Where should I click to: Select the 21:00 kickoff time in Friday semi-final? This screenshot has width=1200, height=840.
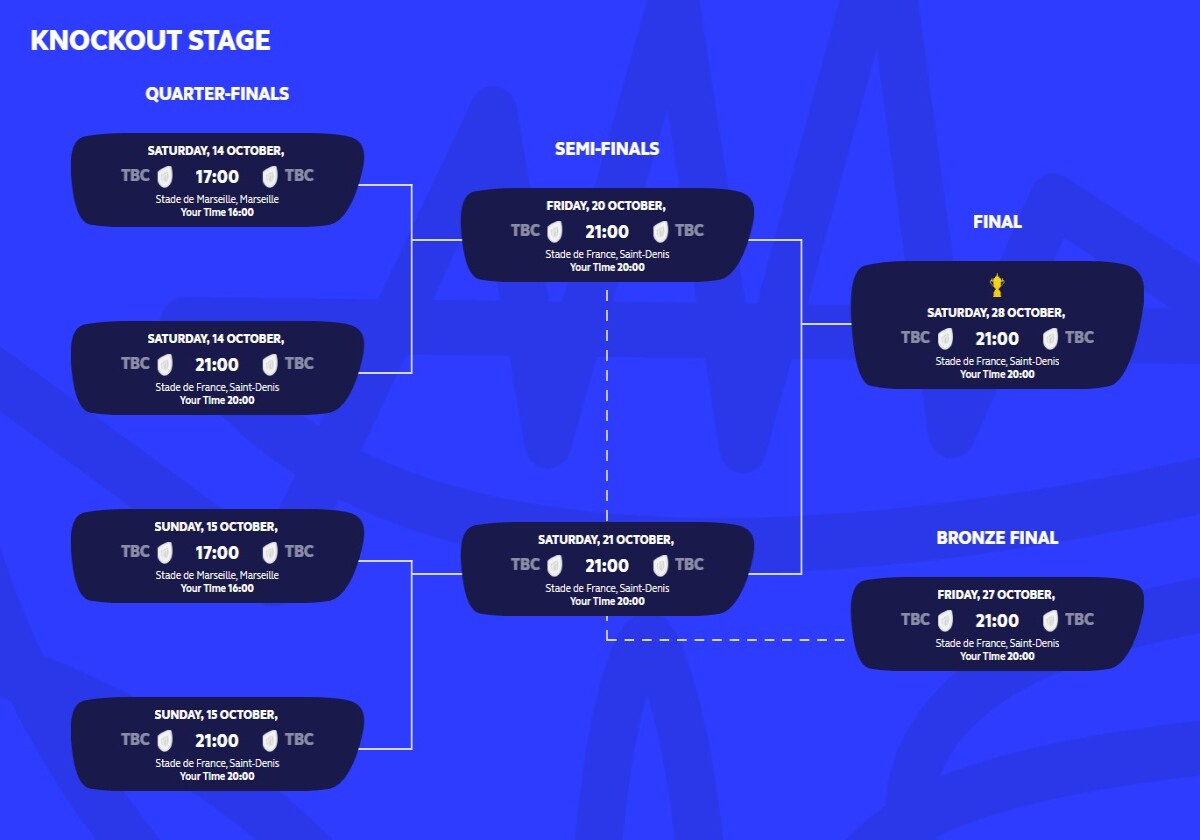pos(607,232)
